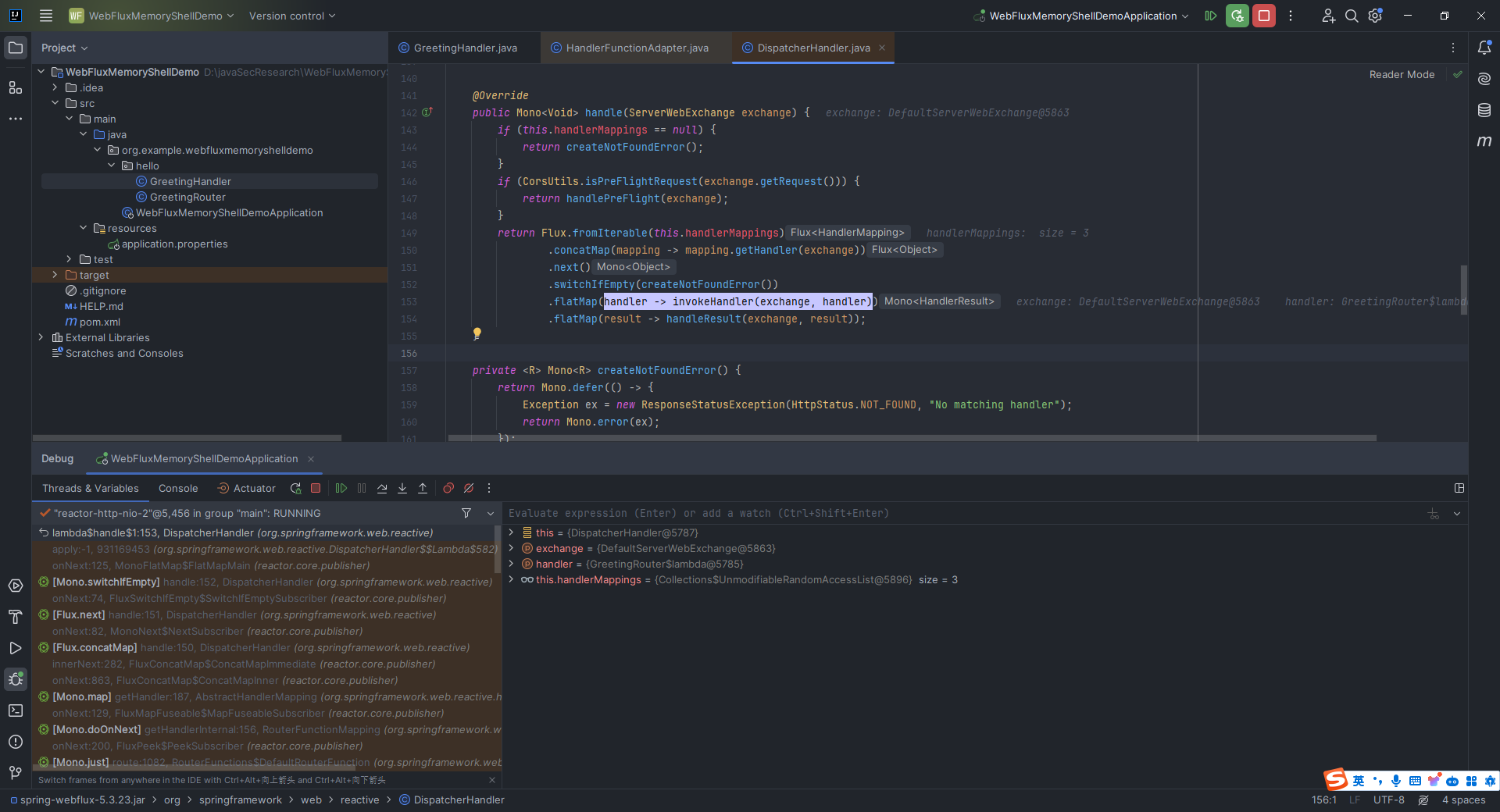
Task: Open Search Everywhere magnifier icon
Action: [1352, 16]
